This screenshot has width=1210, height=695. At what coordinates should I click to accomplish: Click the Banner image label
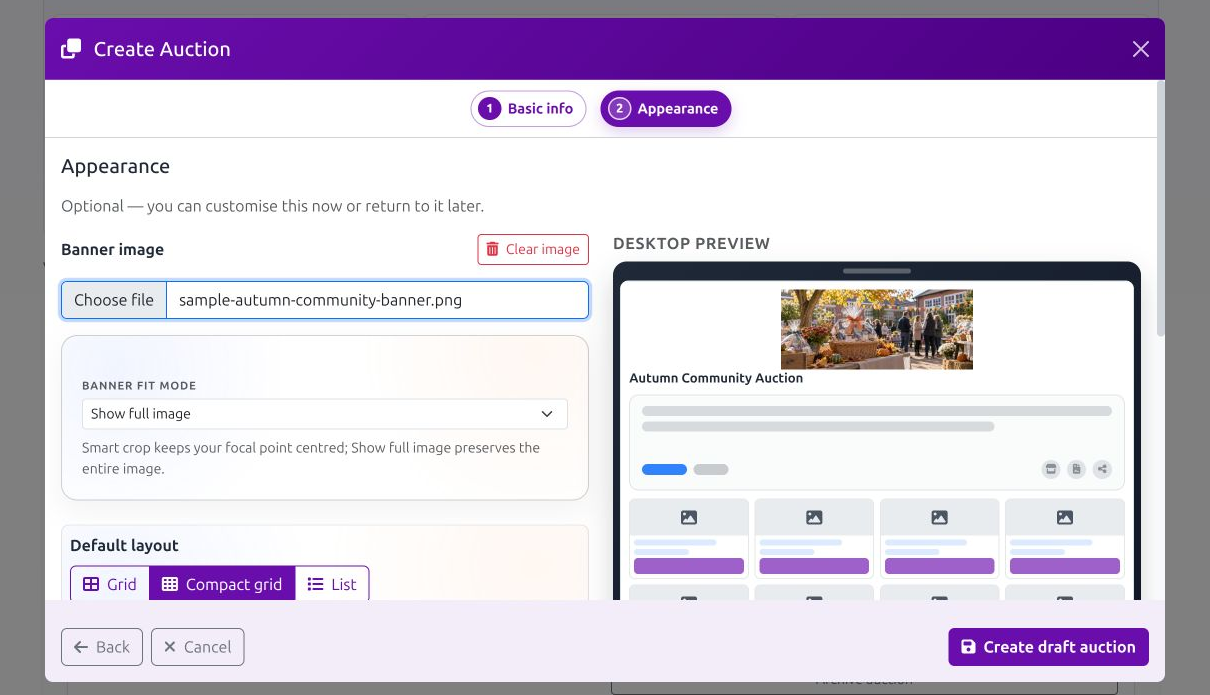pos(112,249)
